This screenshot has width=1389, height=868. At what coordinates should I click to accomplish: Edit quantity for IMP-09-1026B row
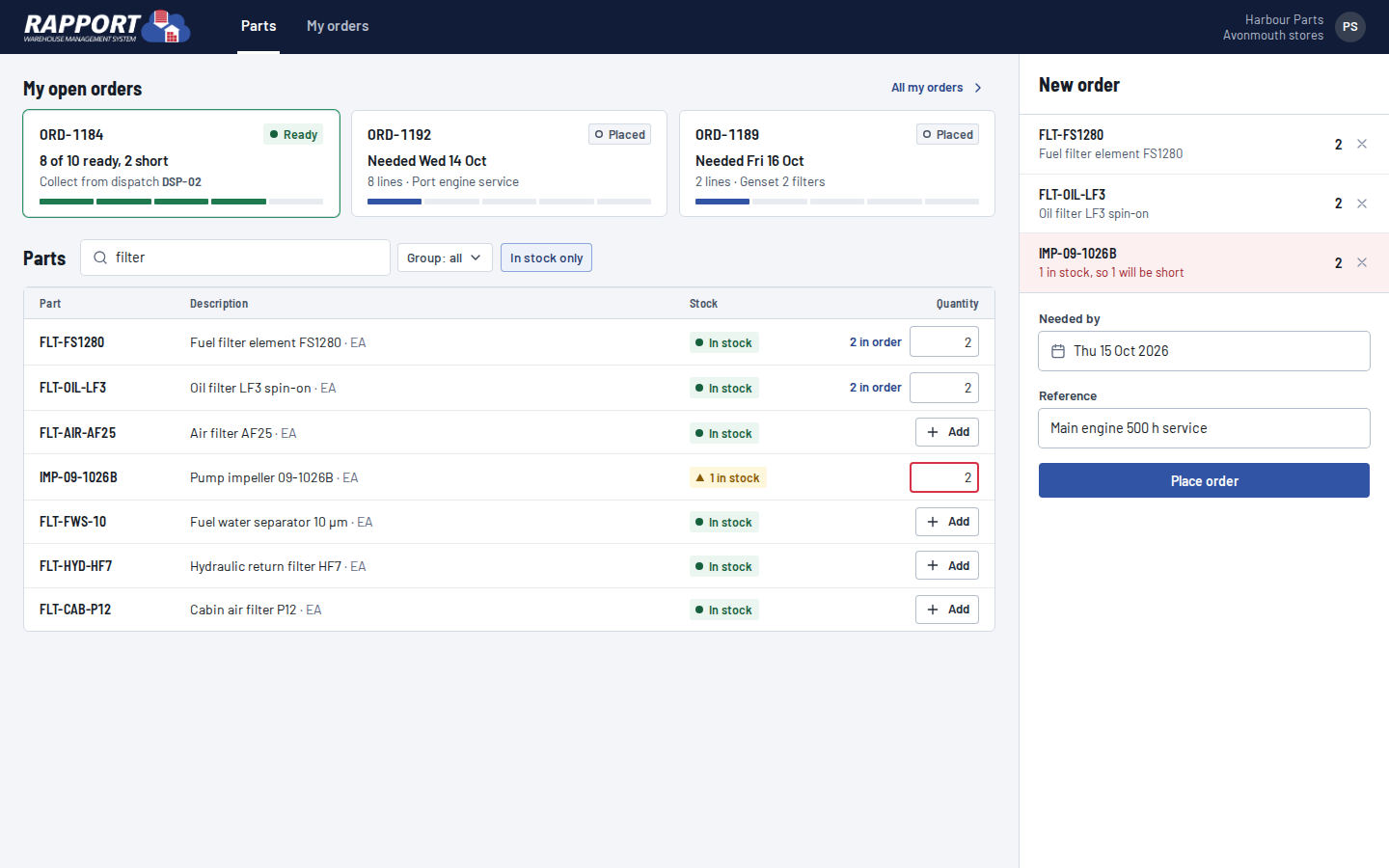pyautogui.click(x=944, y=477)
